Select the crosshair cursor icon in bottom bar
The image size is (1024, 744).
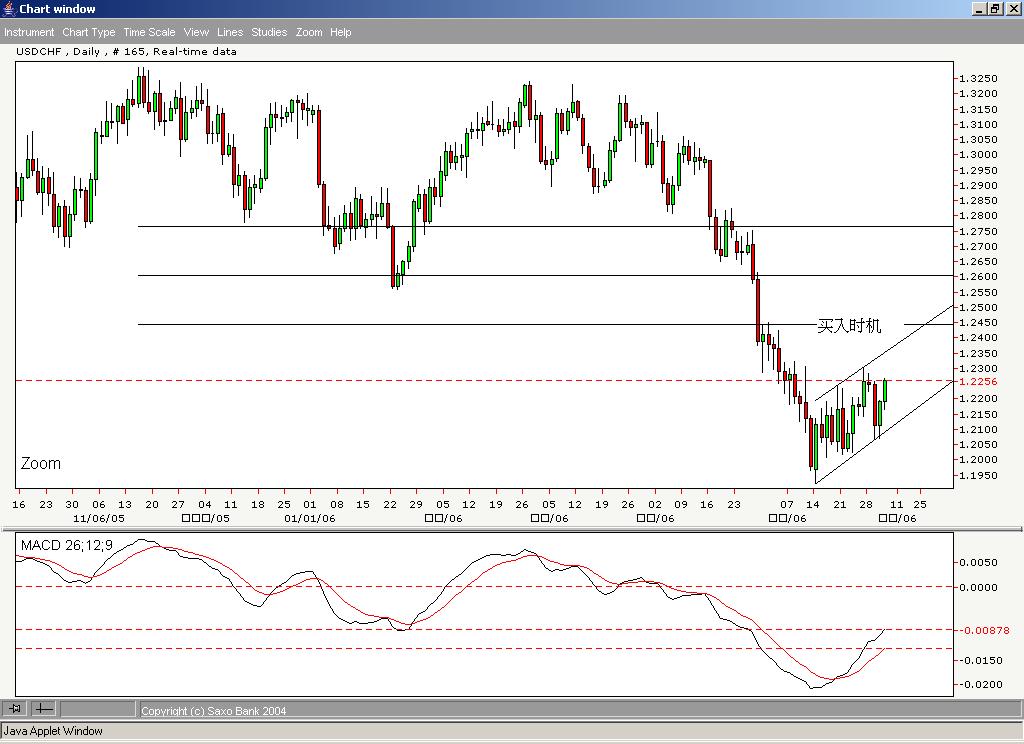(44, 709)
